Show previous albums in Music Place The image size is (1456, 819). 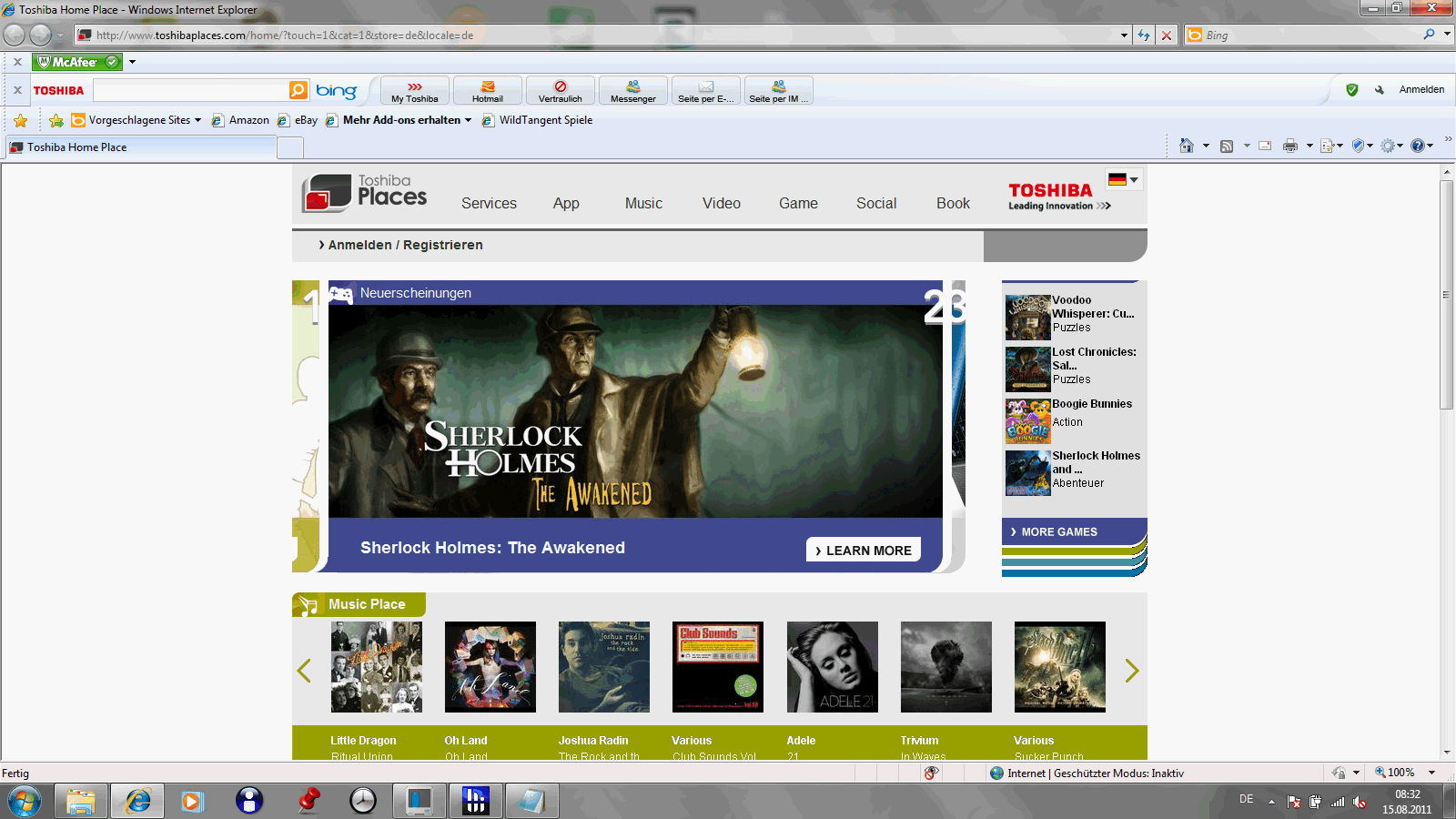pyautogui.click(x=304, y=671)
